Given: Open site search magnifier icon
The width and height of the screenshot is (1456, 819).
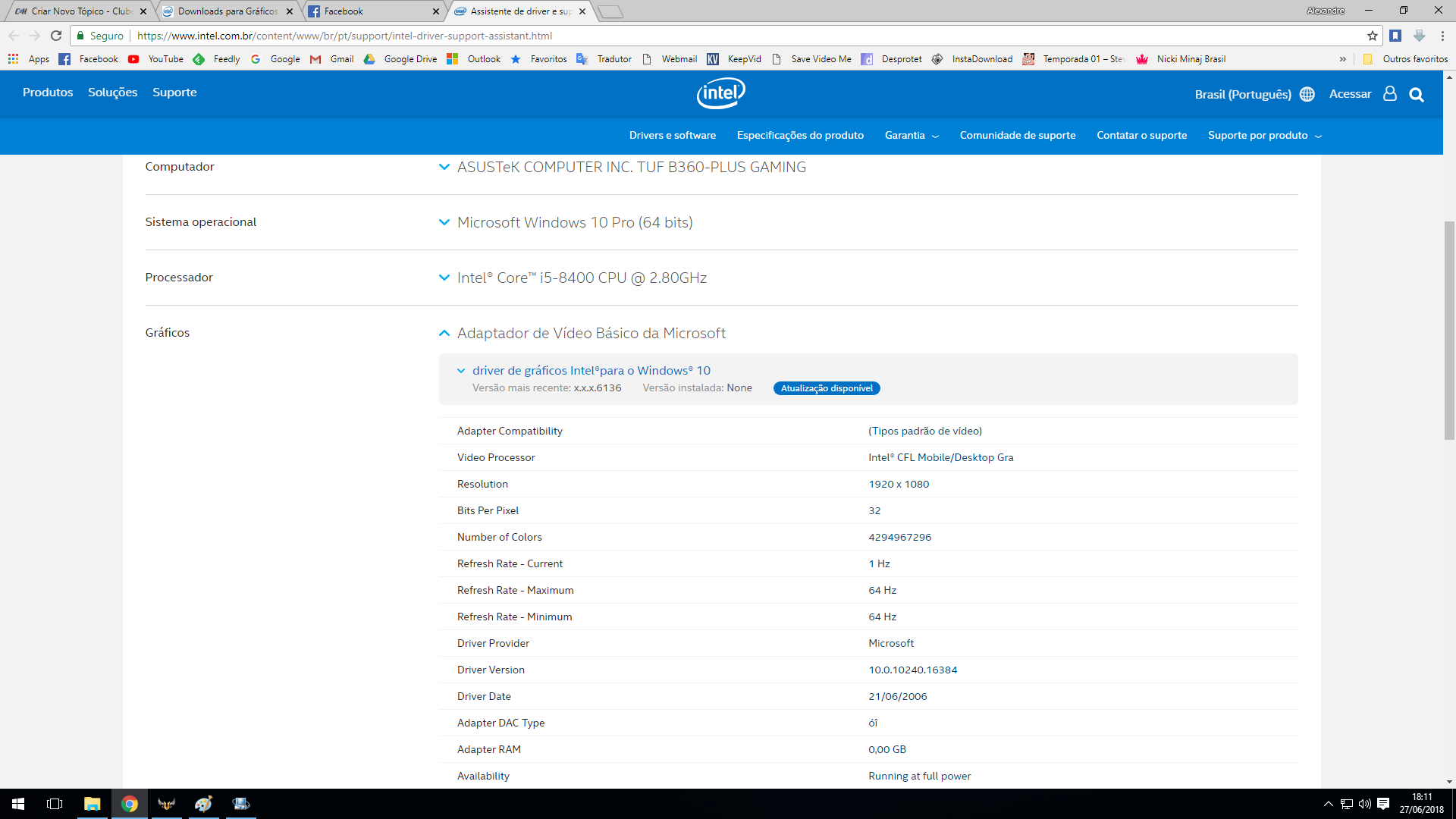Looking at the screenshot, I should 1417,95.
